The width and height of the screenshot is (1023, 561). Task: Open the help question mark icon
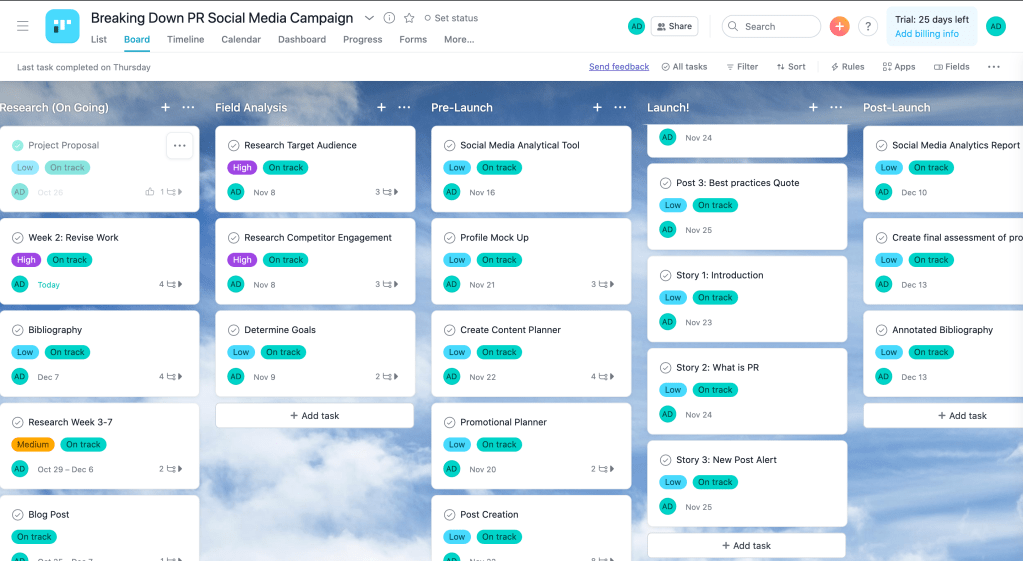coord(867,27)
